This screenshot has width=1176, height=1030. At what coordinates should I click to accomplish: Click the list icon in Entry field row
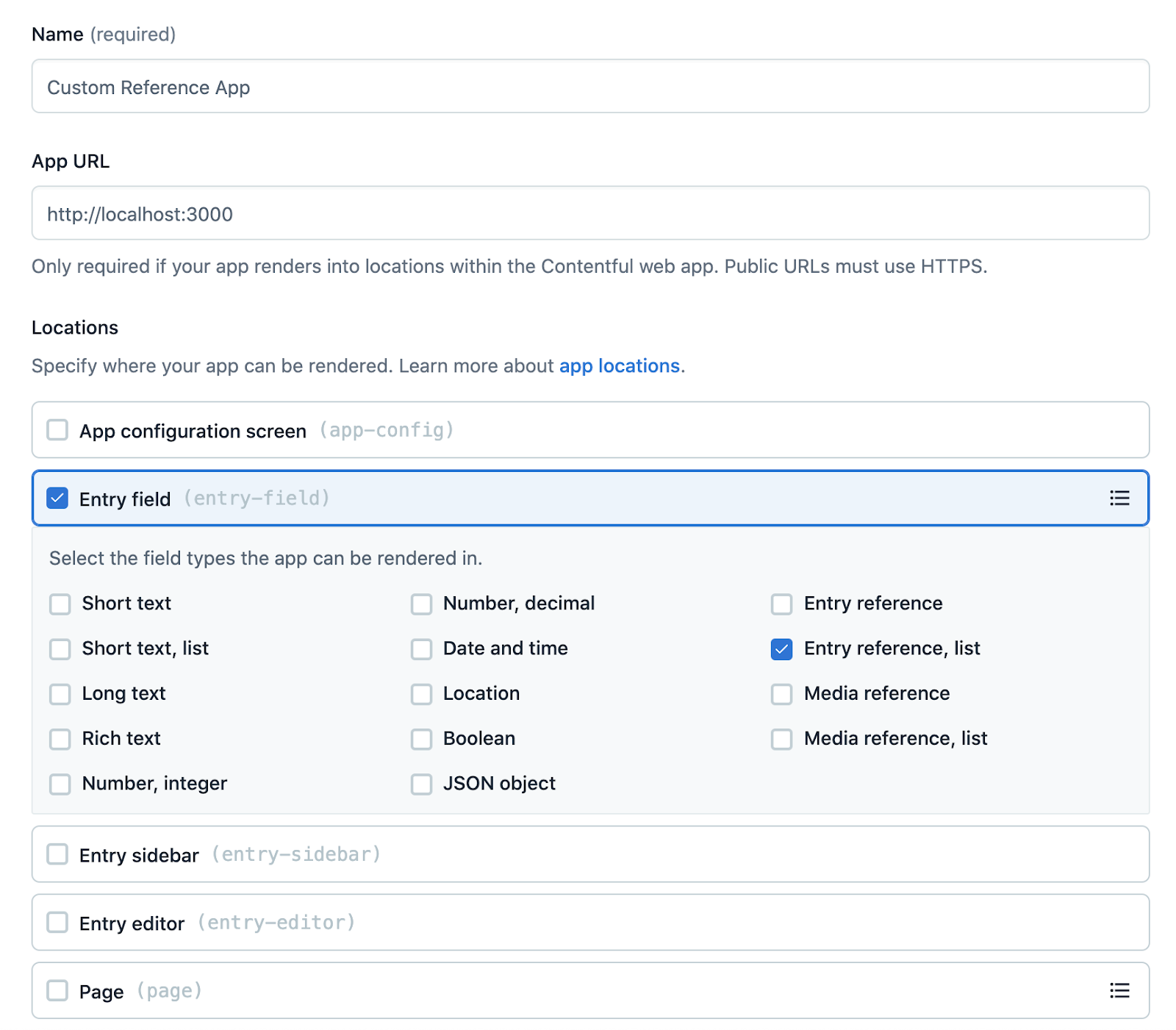(1119, 498)
